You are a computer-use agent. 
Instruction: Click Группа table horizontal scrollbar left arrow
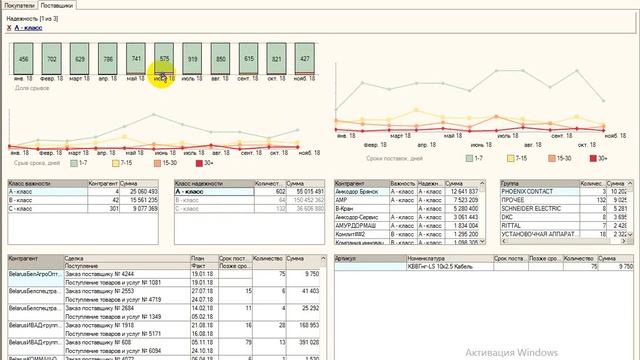(504, 242)
